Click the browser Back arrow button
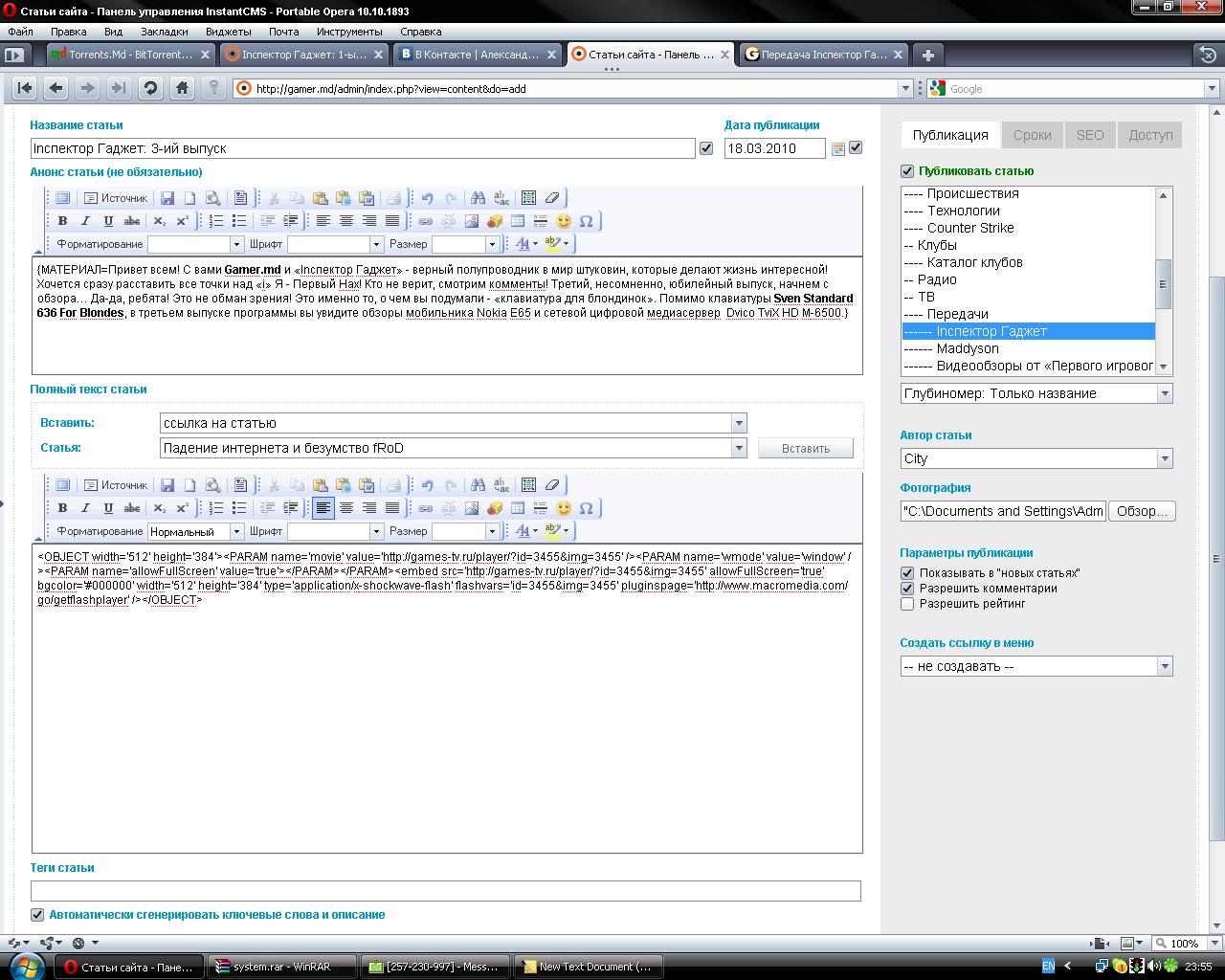Screen dimensions: 1225x980 (56, 88)
